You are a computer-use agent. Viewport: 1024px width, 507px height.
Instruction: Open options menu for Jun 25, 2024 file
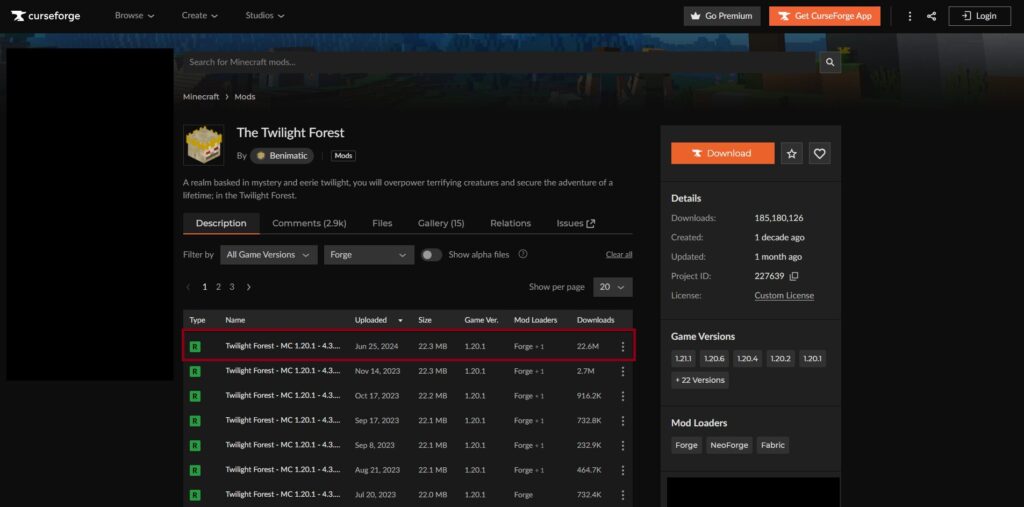[x=623, y=347]
